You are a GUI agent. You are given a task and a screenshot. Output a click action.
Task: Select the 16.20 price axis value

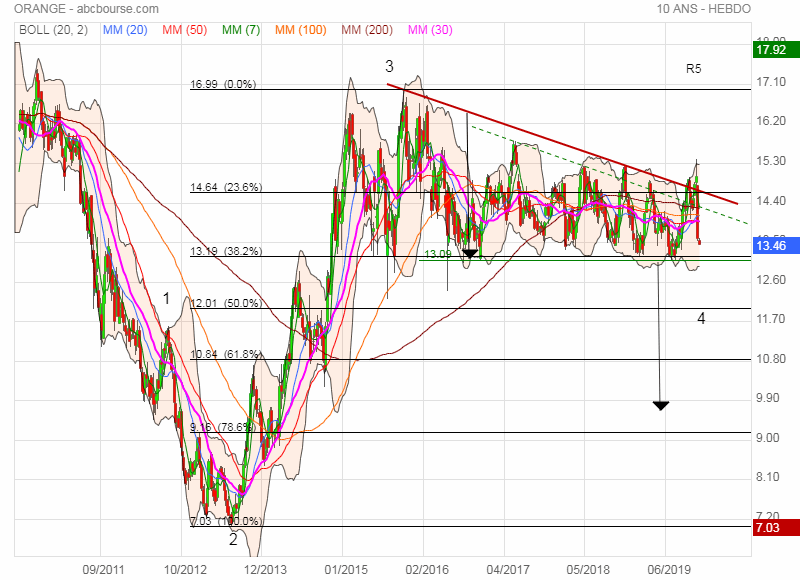(771, 121)
